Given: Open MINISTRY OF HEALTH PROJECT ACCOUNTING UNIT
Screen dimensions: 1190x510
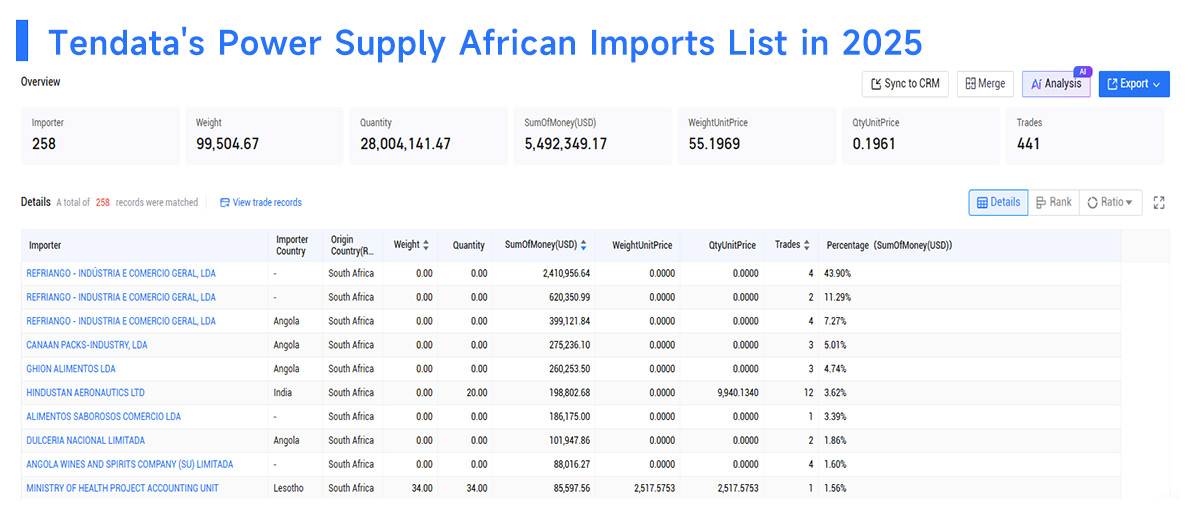Looking at the screenshot, I should pyautogui.click(x=122, y=488).
